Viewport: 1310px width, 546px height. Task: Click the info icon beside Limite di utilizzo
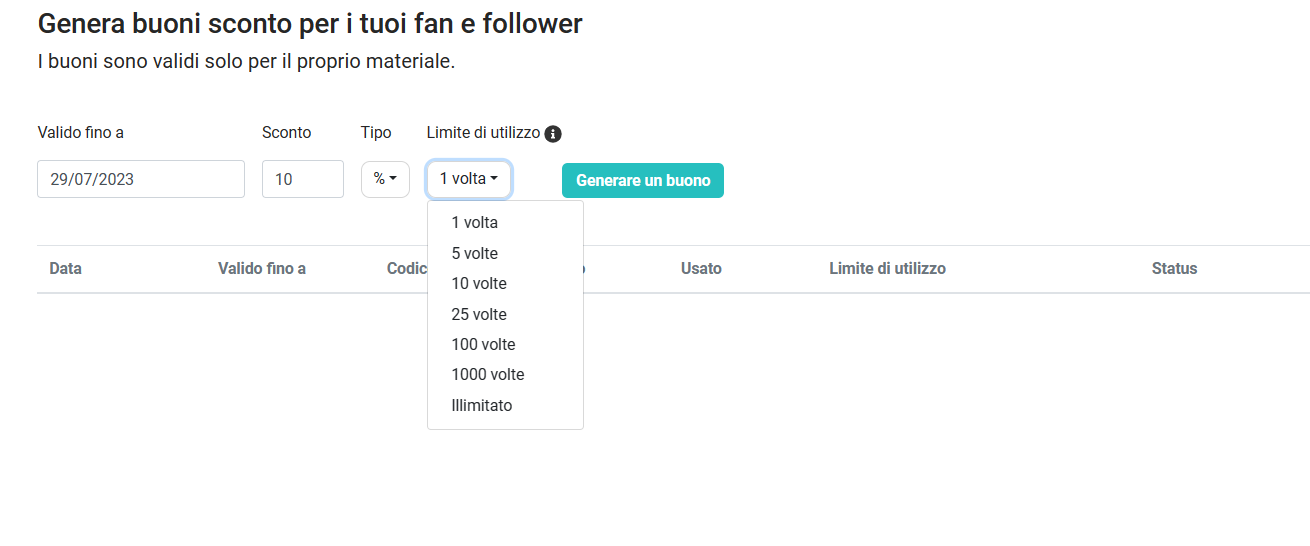(x=553, y=133)
